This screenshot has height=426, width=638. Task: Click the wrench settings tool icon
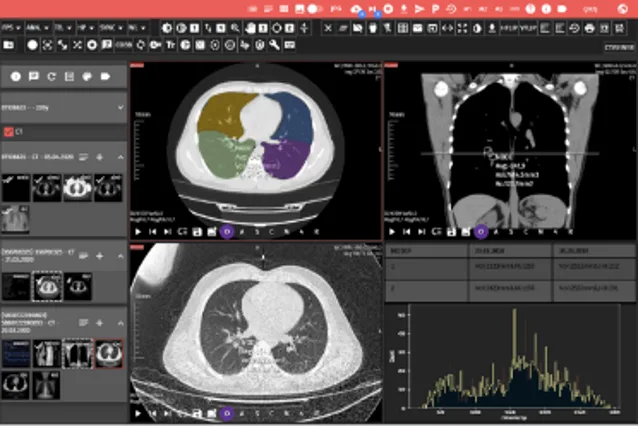coord(273,45)
